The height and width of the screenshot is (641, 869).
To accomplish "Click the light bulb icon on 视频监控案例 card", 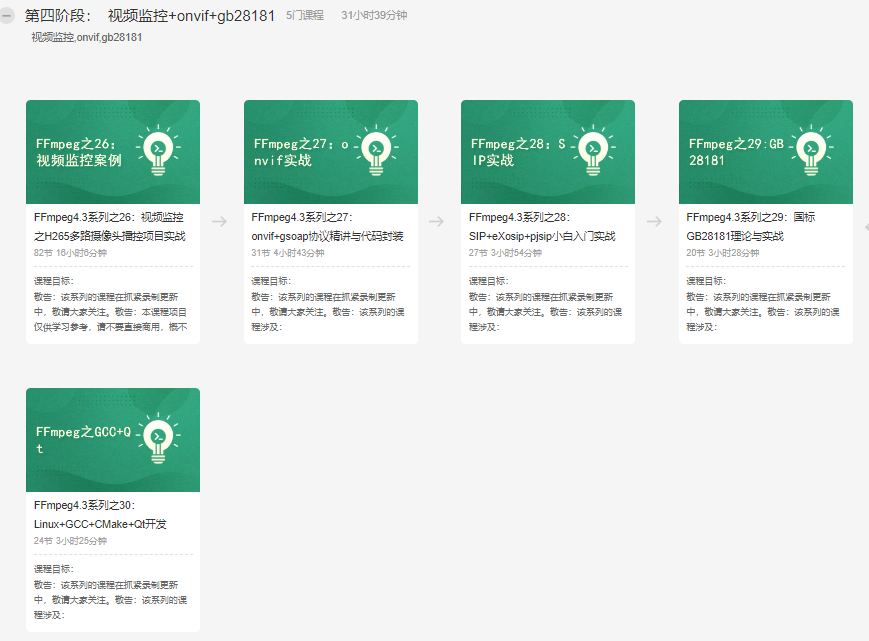I will tap(158, 148).
